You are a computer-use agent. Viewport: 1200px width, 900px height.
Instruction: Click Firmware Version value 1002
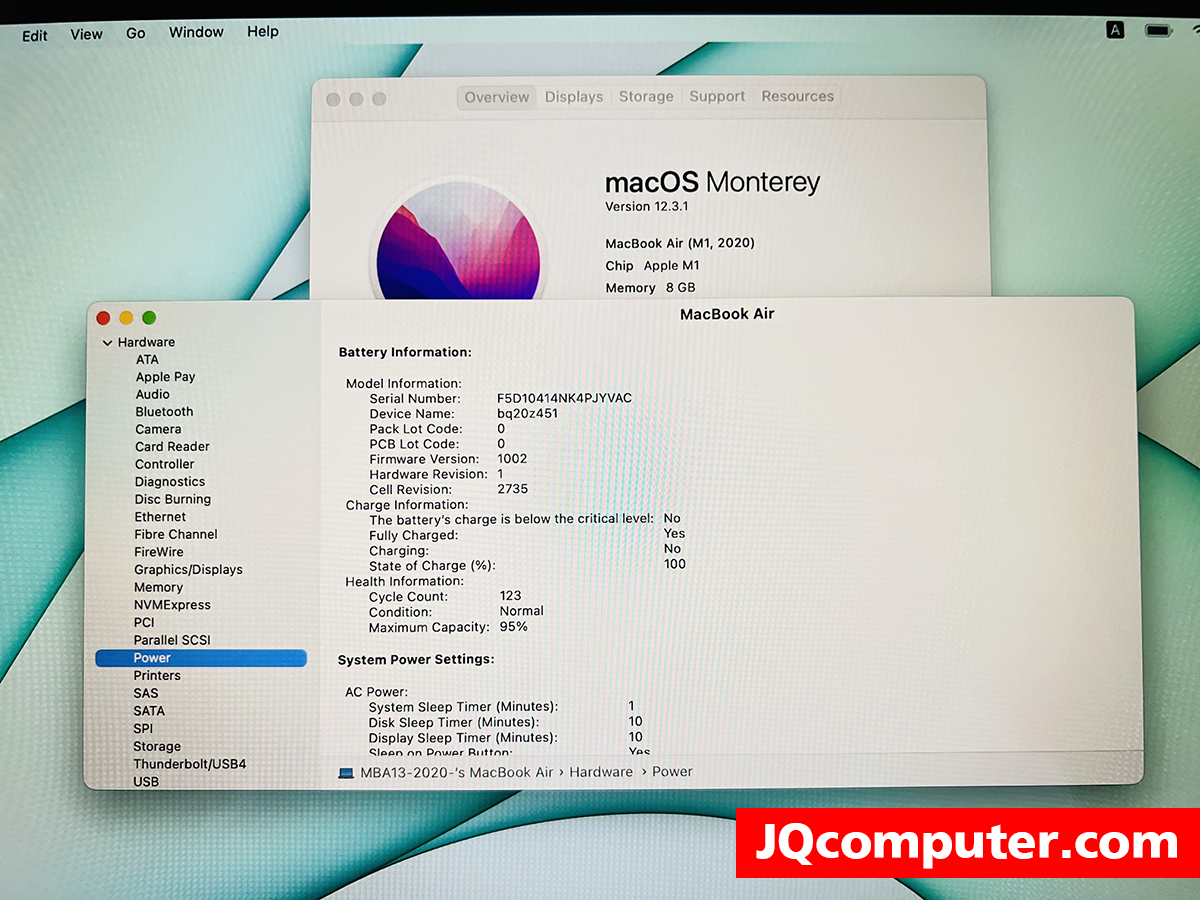pyautogui.click(x=512, y=459)
